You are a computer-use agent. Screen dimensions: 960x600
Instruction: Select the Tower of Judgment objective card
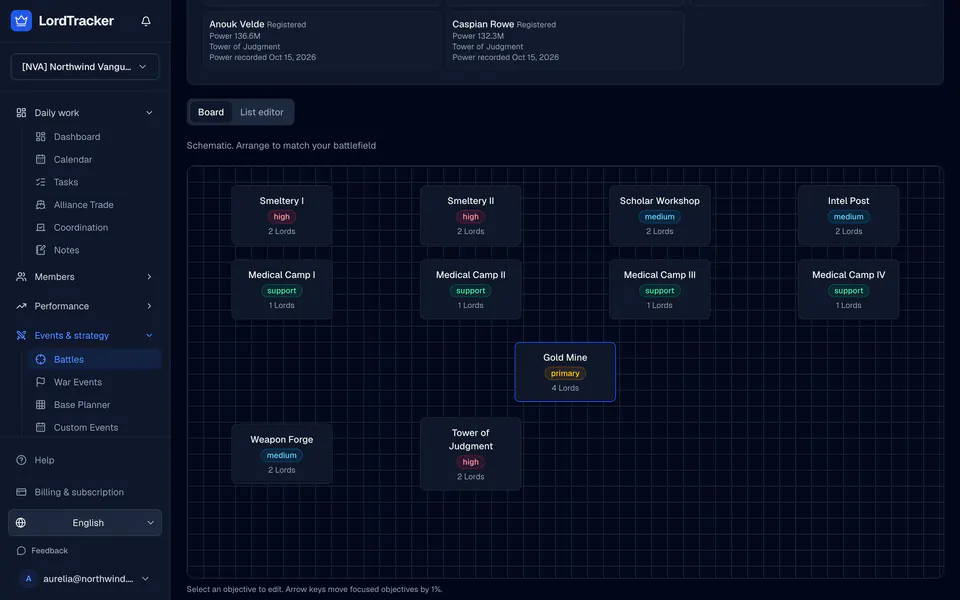coord(470,454)
